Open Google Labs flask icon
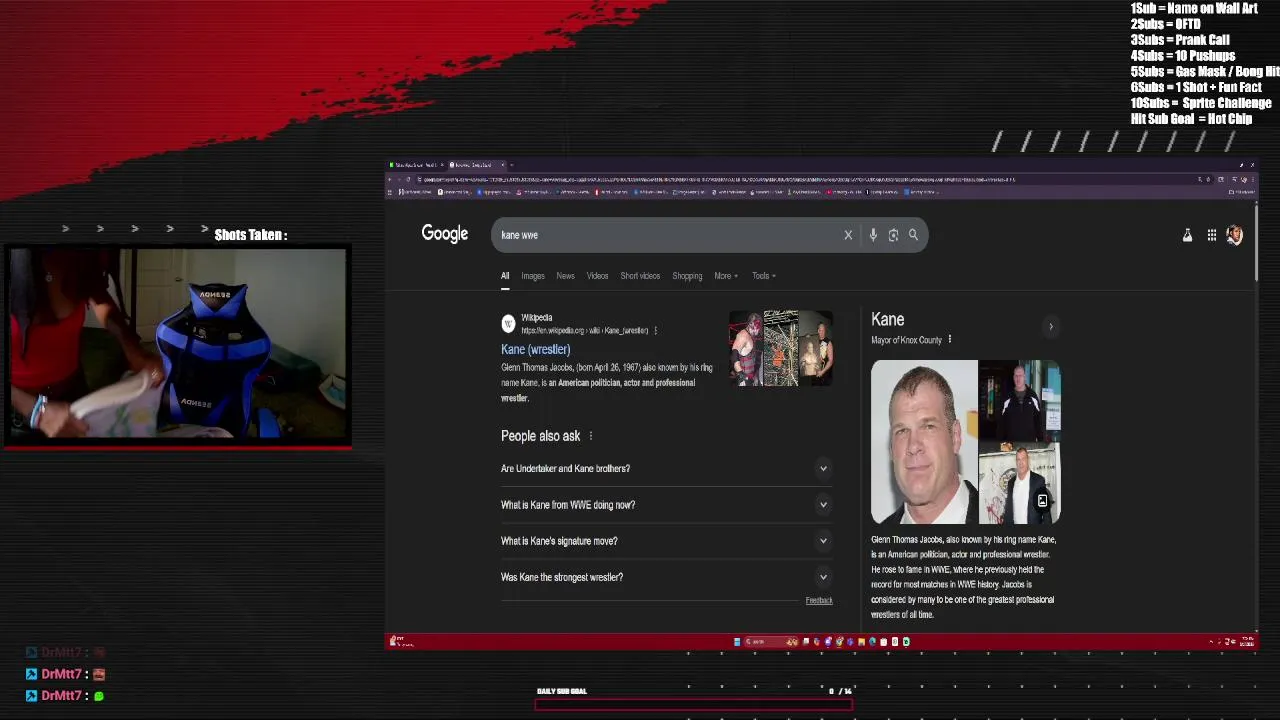The height and width of the screenshot is (720, 1280). (x=1187, y=235)
